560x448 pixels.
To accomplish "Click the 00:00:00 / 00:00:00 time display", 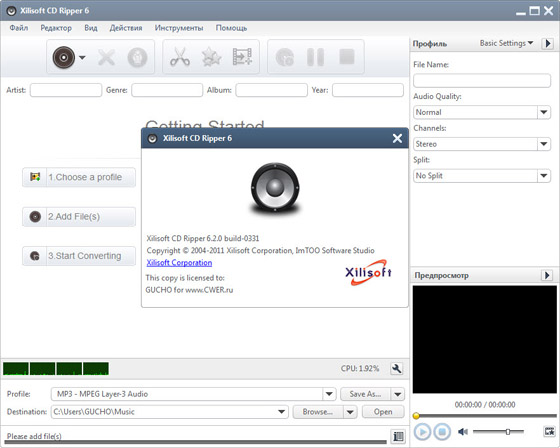I will (x=485, y=404).
